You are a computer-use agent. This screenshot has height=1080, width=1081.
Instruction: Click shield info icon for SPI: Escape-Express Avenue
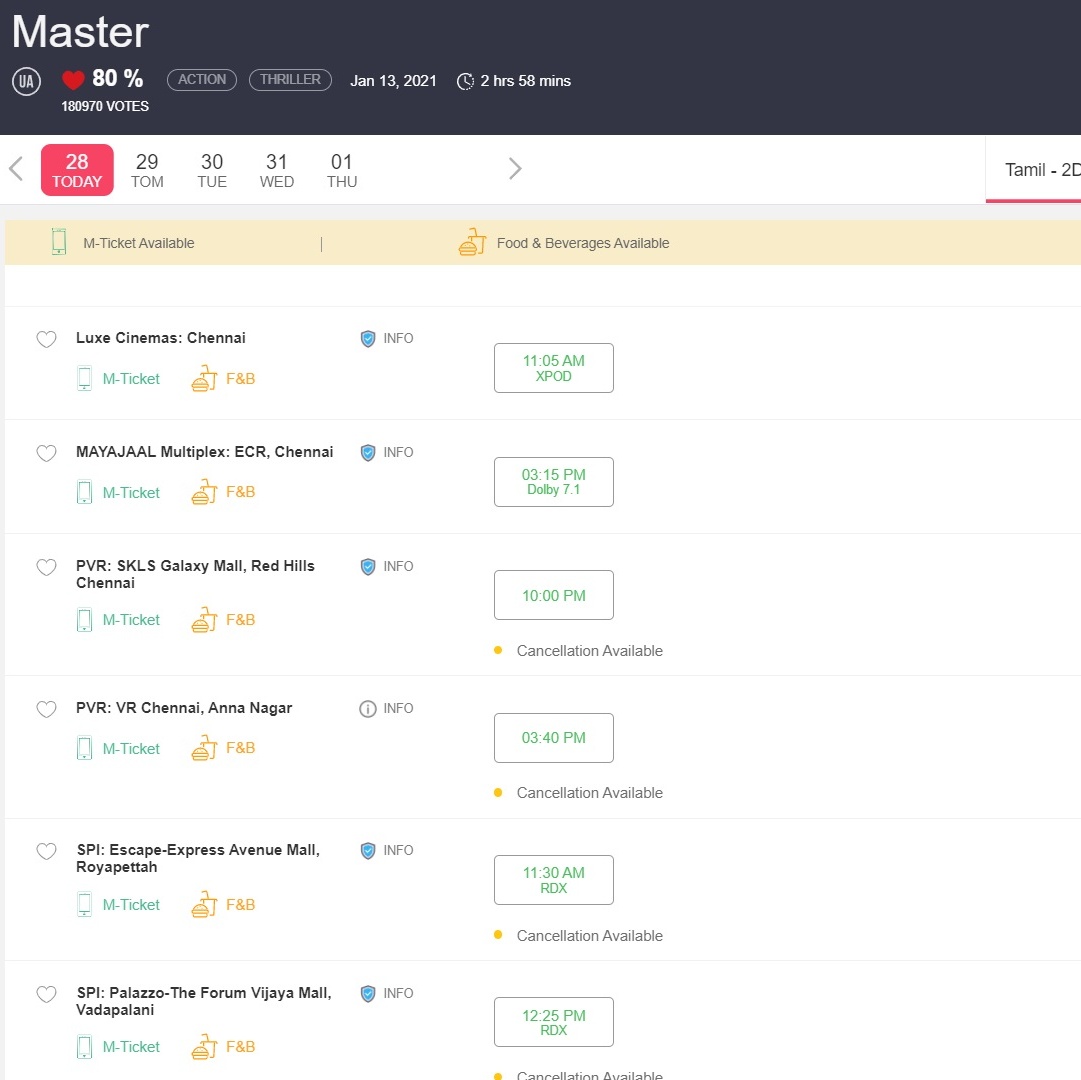point(368,850)
